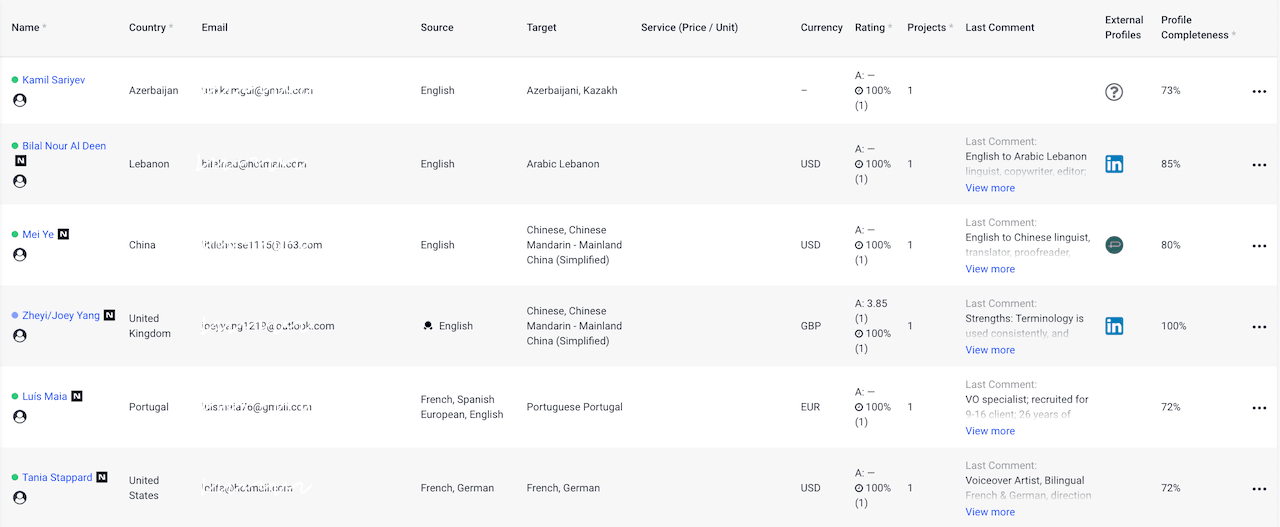Click View more on Bilal's last comment
Image resolution: width=1280 pixels, height=527 pixels.
990,188
